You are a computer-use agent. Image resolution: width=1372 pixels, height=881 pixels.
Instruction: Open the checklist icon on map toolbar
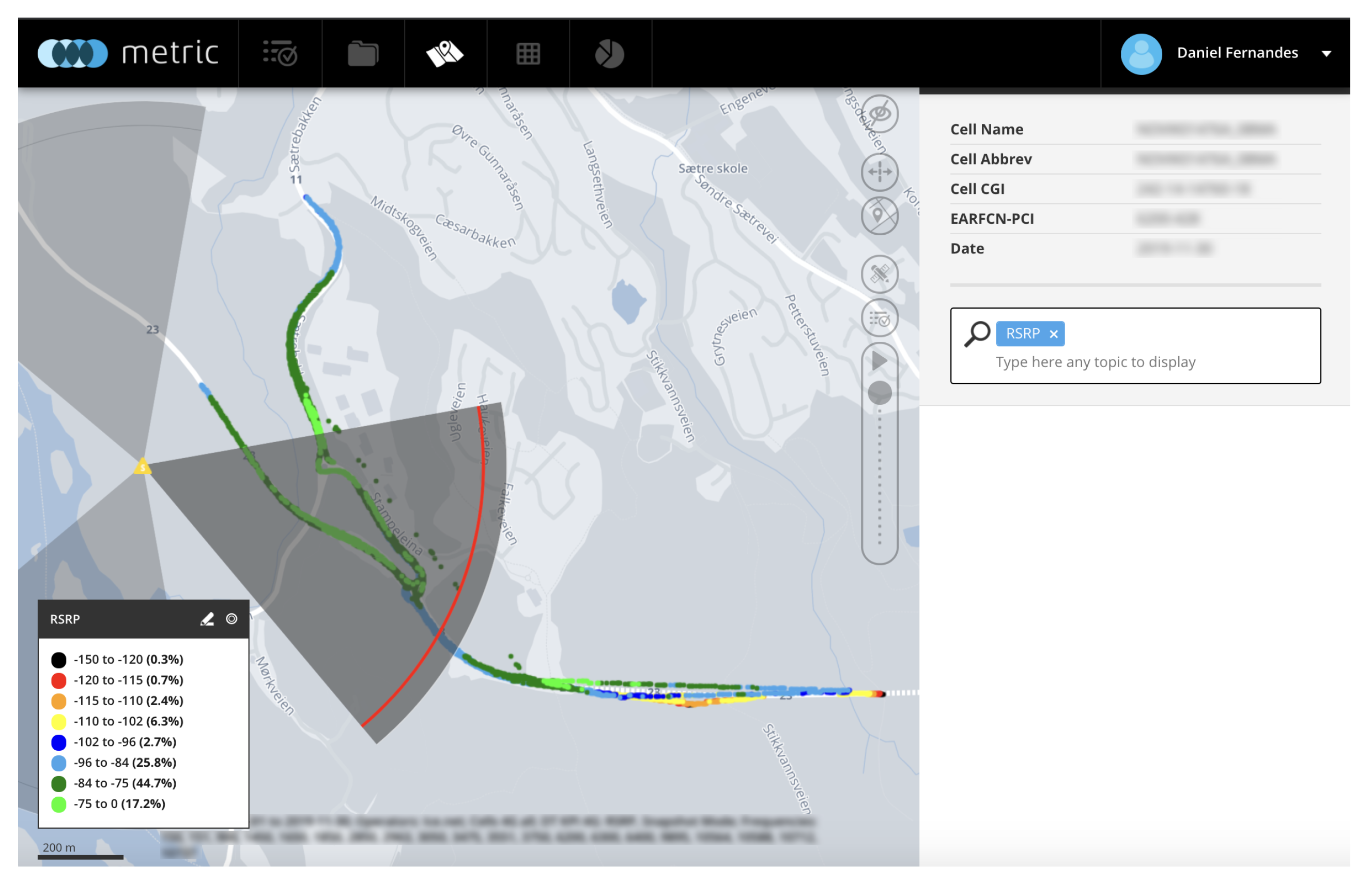tap(880, 318)
